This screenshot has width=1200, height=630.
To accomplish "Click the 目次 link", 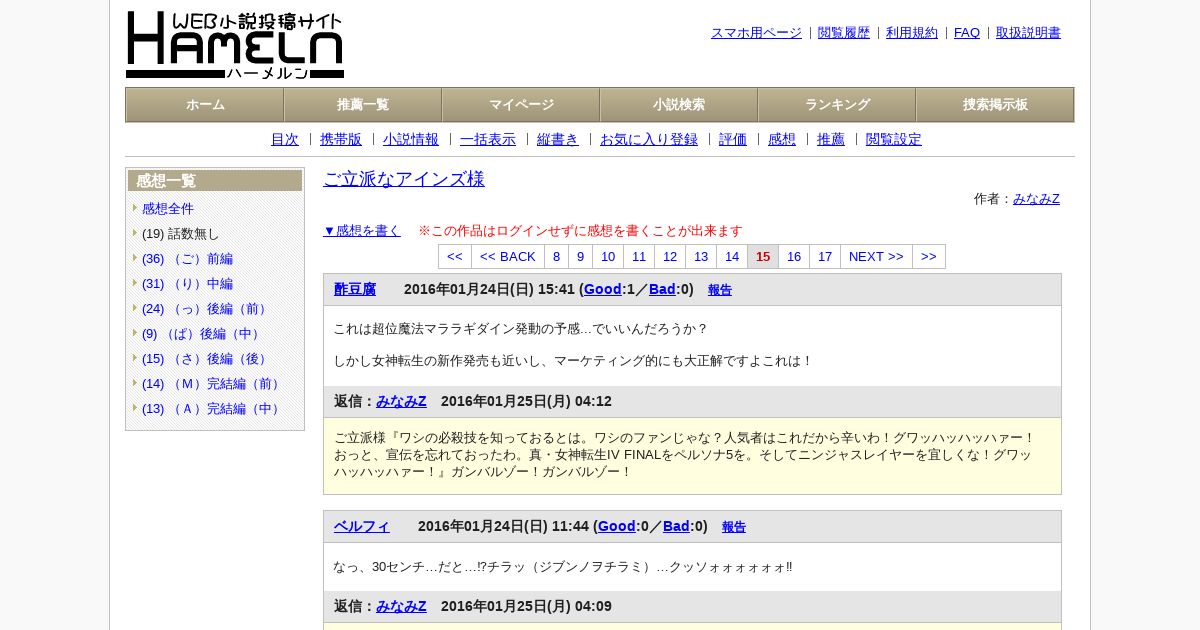I will pos(285,140).
